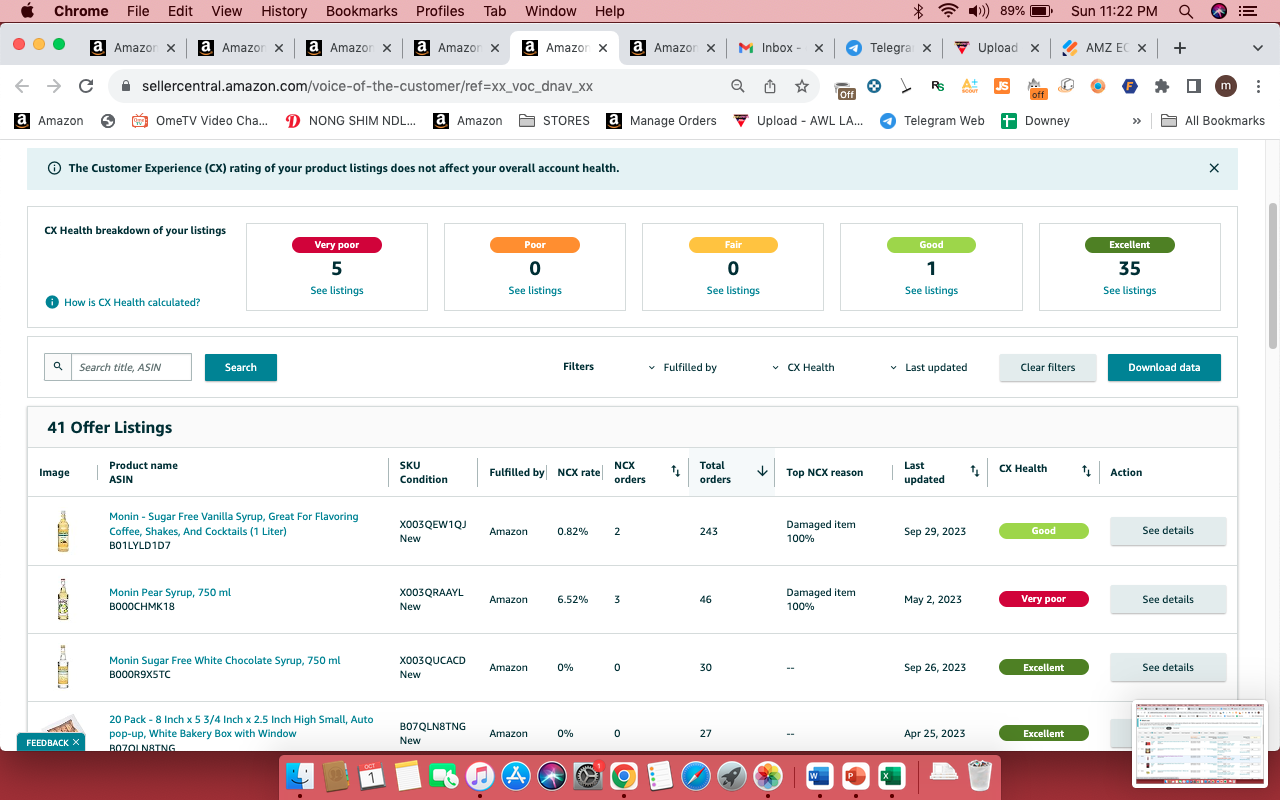Image resolution: width=1280 pixels, height=800 pixels.
Task: Open the zoom magnifier icon in the address bar
Action: point(738,86)
